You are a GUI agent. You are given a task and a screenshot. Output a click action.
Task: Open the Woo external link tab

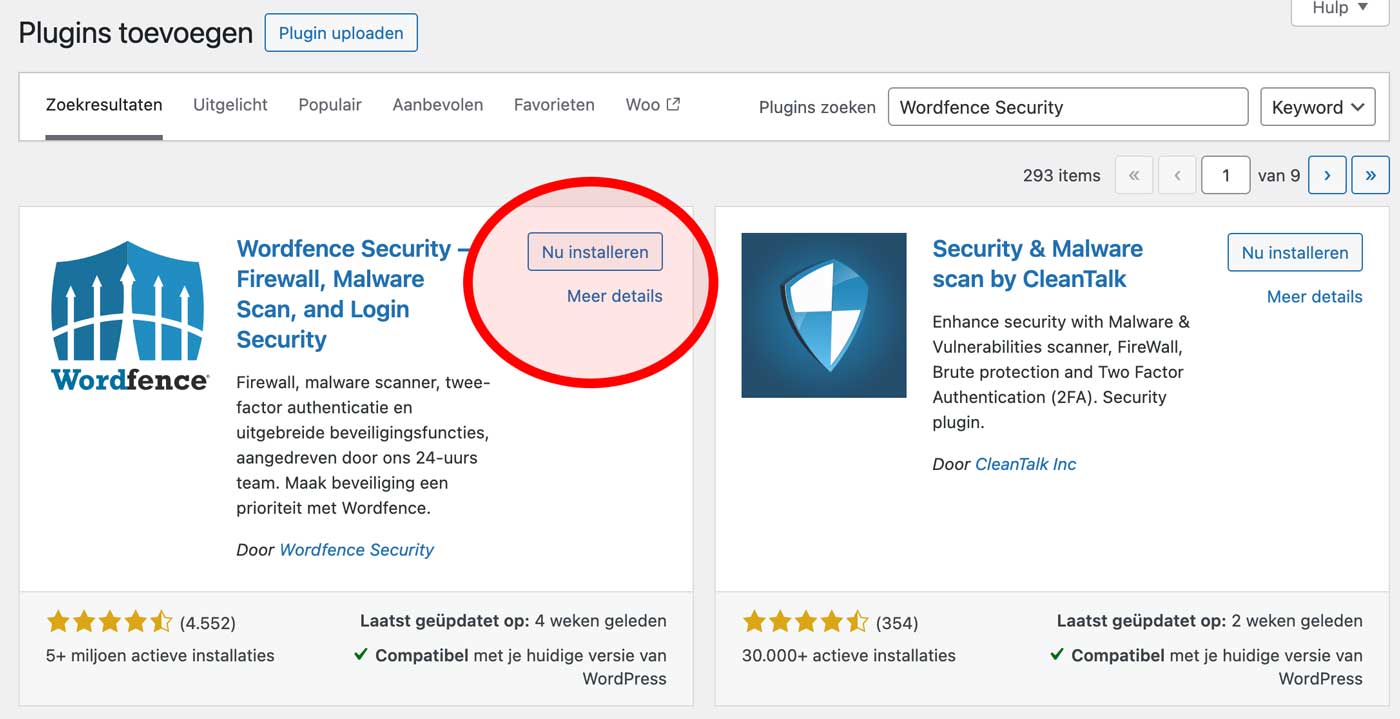(653, 105)
